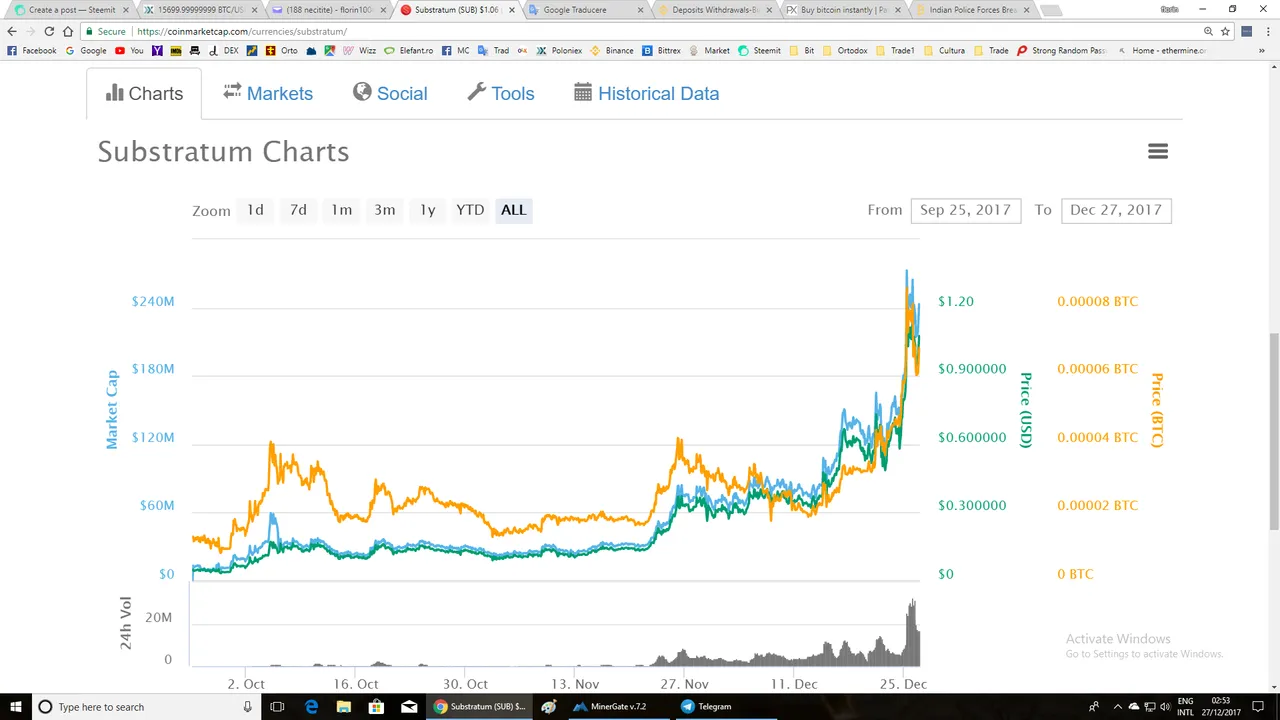This screenshot has height=720, width=1280.
Task: Open the Home - ethermine bookmark
Action: [1164, 50]
